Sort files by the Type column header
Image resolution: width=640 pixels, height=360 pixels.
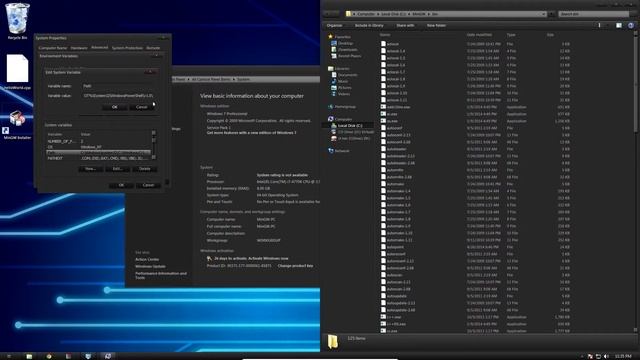click(511, 35)
